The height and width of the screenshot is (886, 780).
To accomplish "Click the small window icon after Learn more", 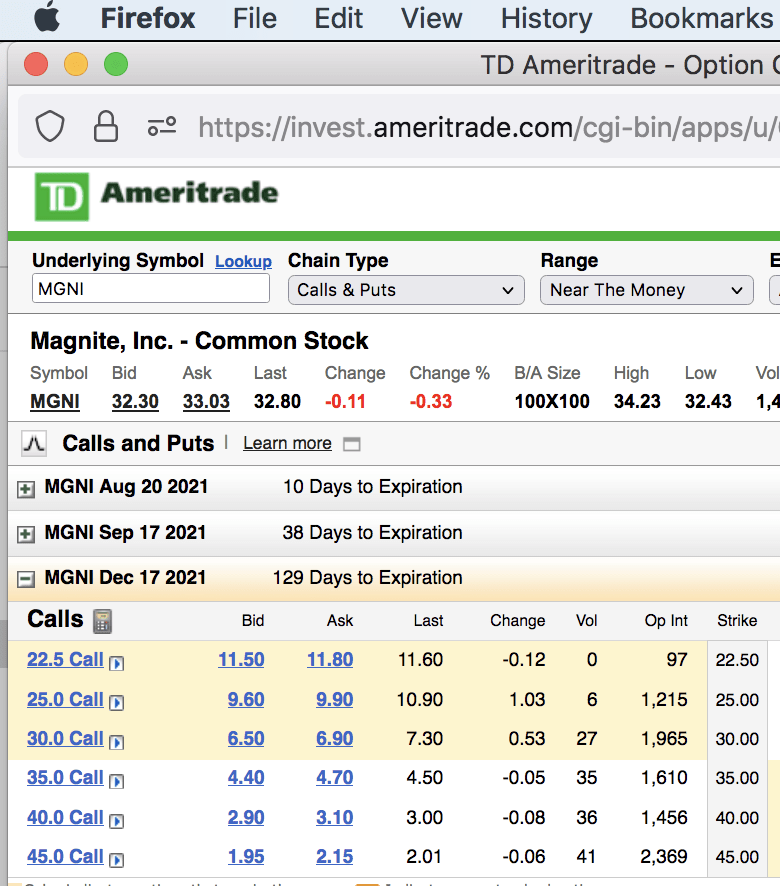I will coord(351,444).
